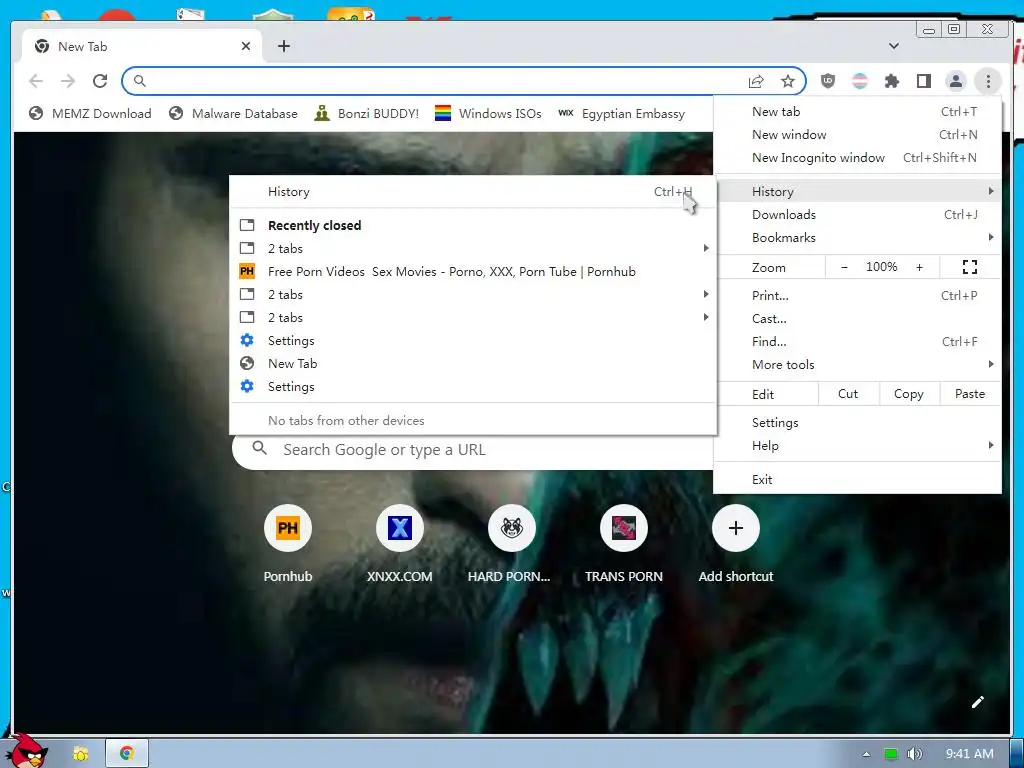Click the green tray status icon
The height and width of the screenshot is (768, 1024).
point(891,754)
